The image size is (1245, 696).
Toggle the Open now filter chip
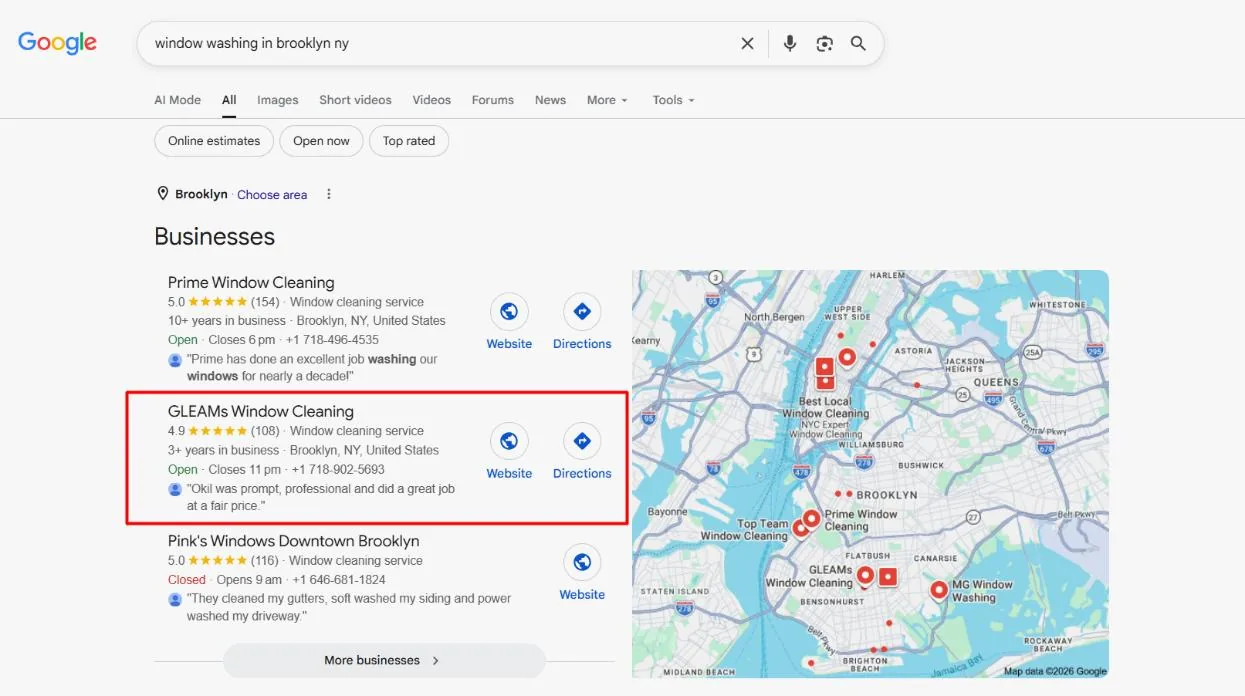click(x=321, y=141)
